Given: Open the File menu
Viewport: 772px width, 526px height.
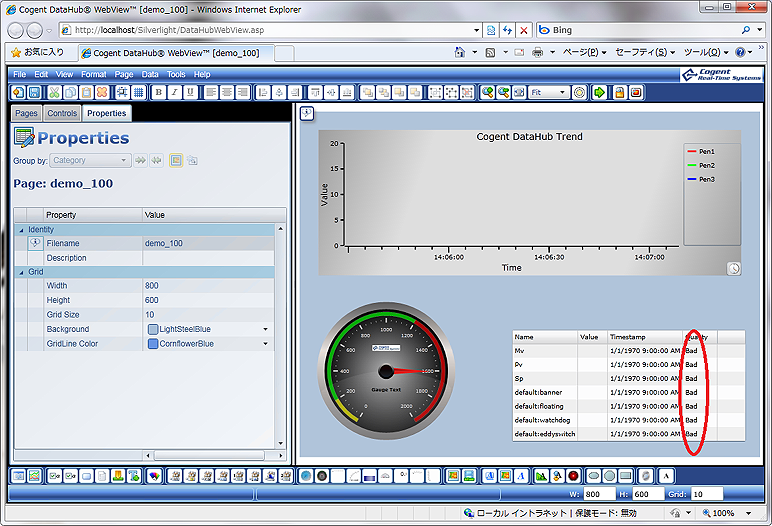Looking at the screenshot, I should 20,74.
